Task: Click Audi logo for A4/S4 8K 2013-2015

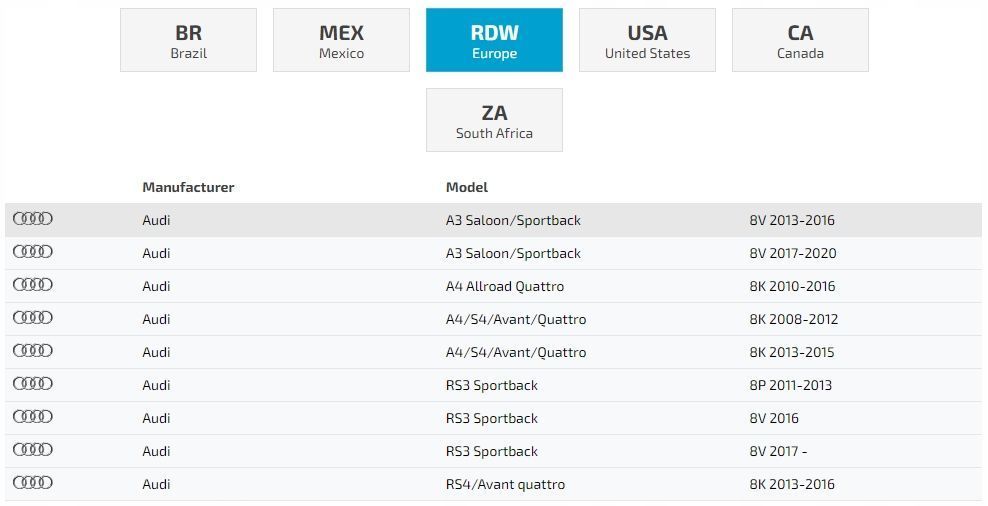Action: point(33,350)
